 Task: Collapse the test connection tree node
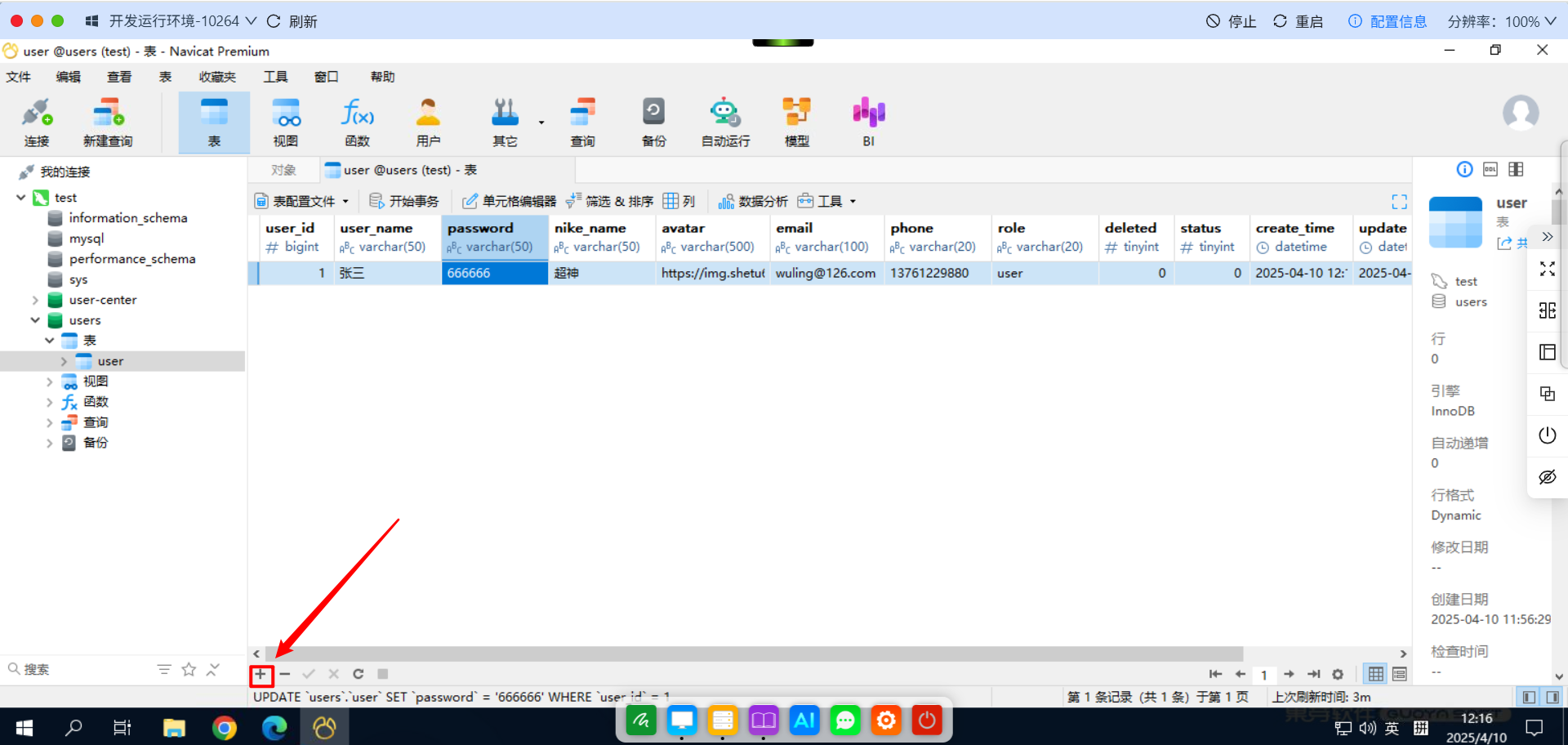click(20, 198)
